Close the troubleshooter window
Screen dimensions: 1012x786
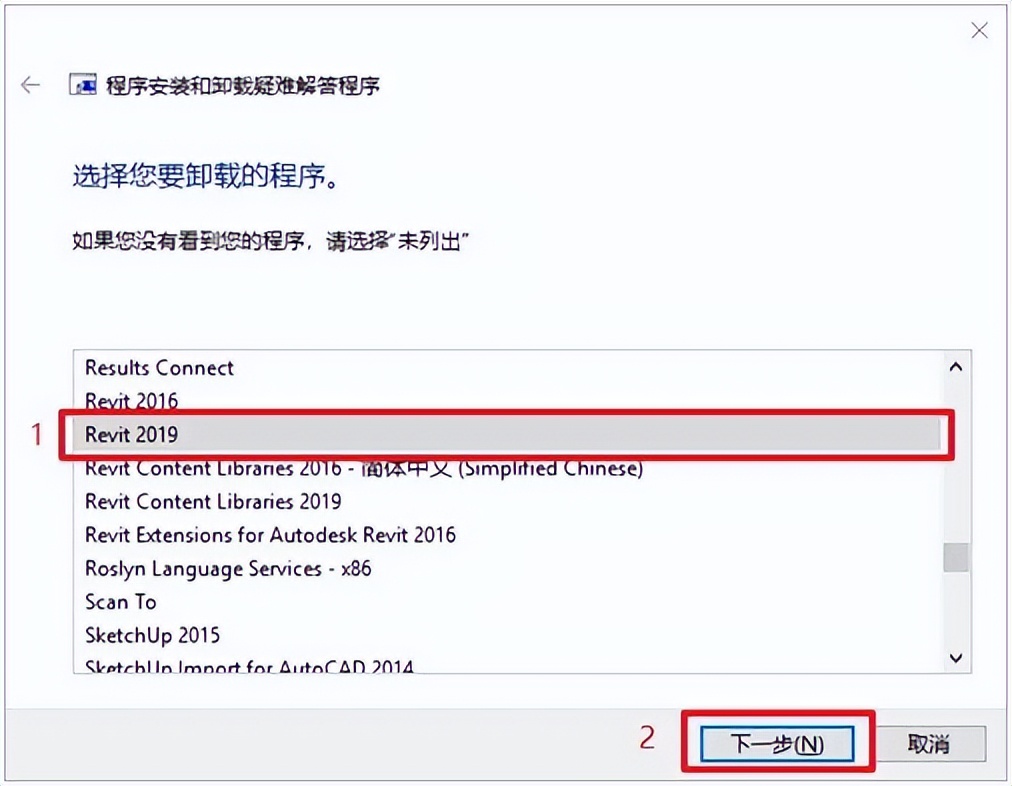[x=978, y=30]
